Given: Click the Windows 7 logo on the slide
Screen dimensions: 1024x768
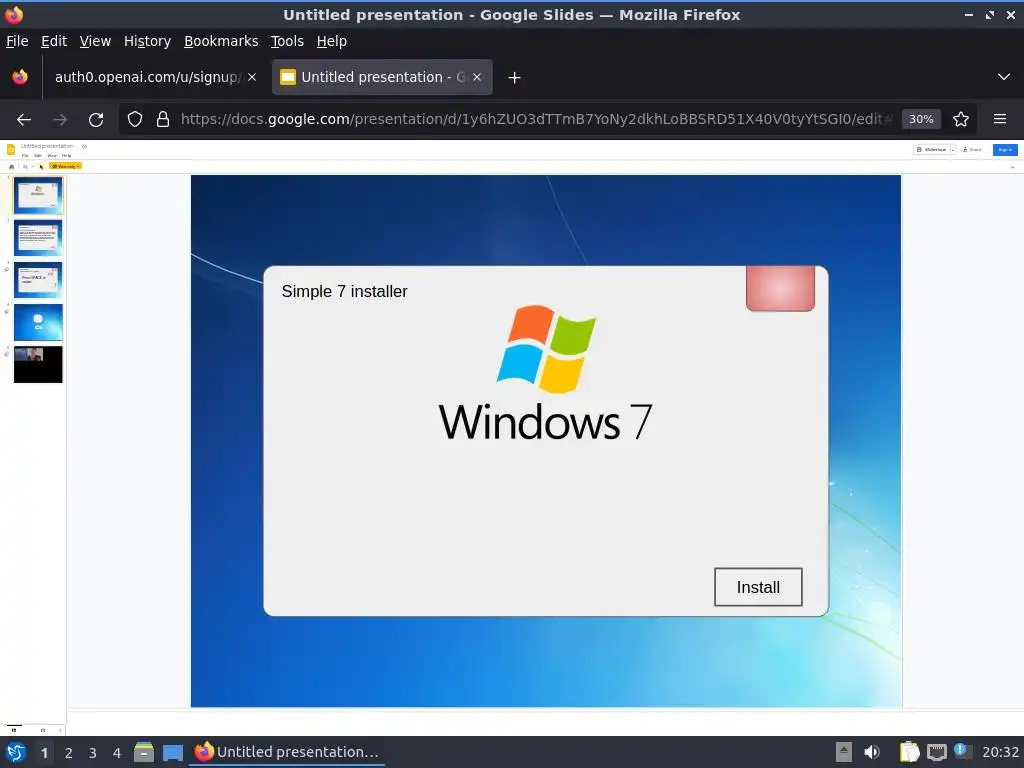Looking at the screenshot, I should 545,372.
